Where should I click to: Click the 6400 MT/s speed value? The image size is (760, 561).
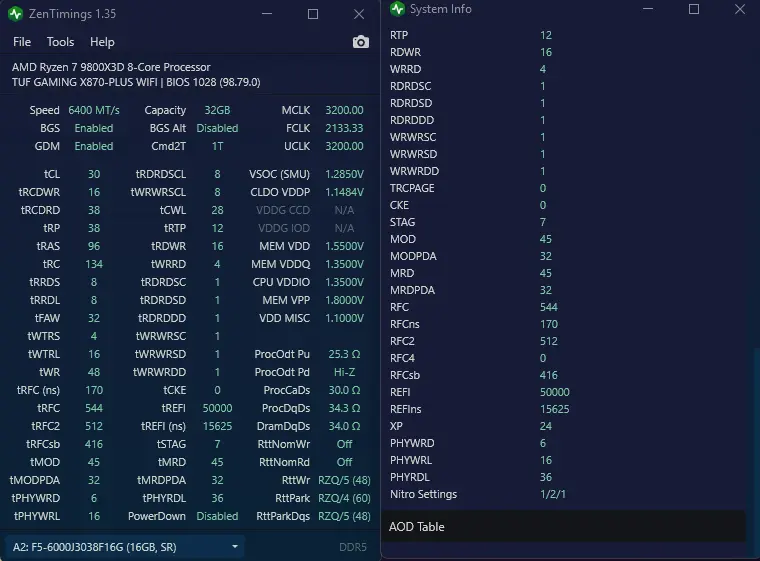(94, 110)
